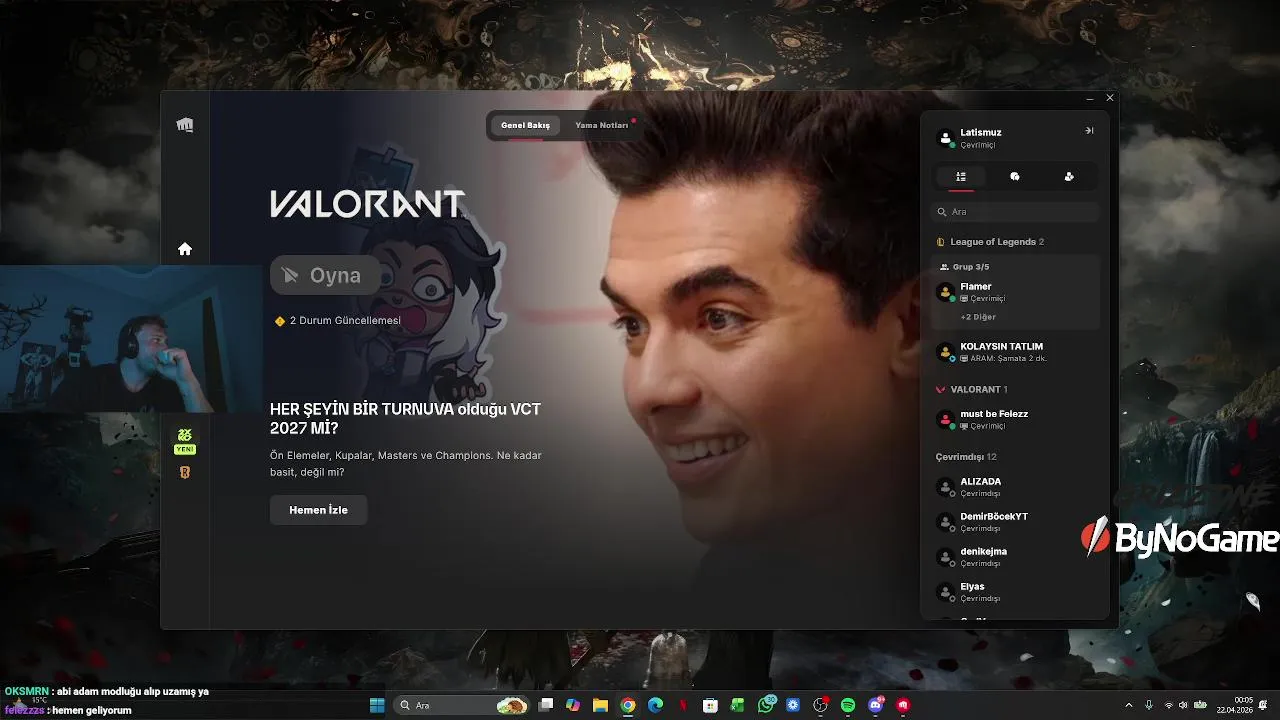Select friend Flamer in the list

pyautogui.click(x=1015, y=292)
